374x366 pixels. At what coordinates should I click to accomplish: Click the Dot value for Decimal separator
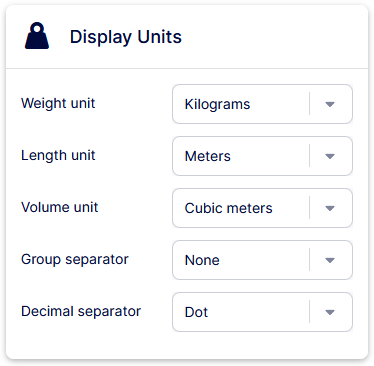click(196, 312)
